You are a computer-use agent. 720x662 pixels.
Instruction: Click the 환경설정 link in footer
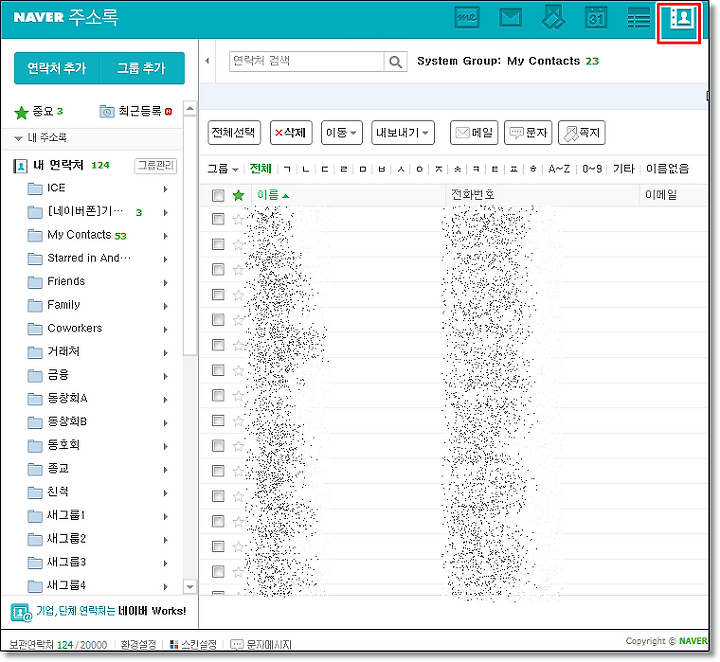[x=138, y=645]
